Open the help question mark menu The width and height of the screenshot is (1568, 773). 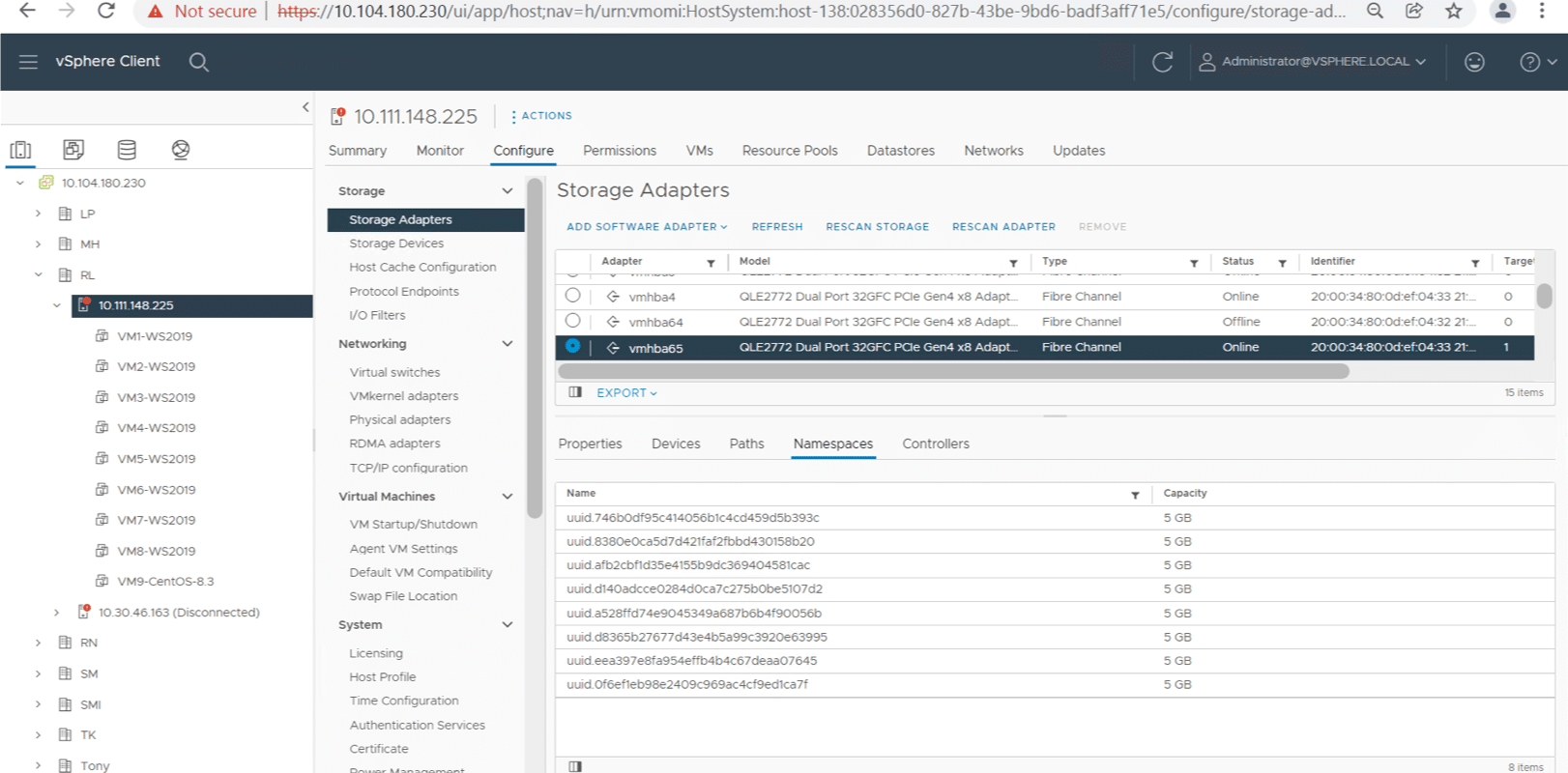pyautogui.click(x=1538, y=62)
